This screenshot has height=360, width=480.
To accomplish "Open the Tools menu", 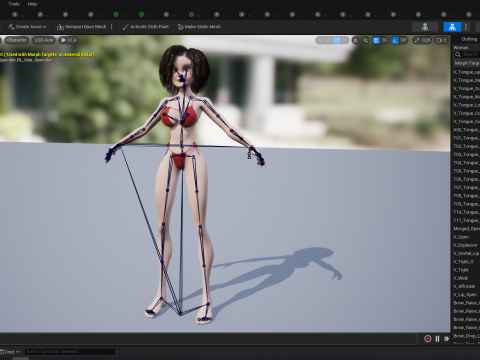I will [x=14, y=4].
